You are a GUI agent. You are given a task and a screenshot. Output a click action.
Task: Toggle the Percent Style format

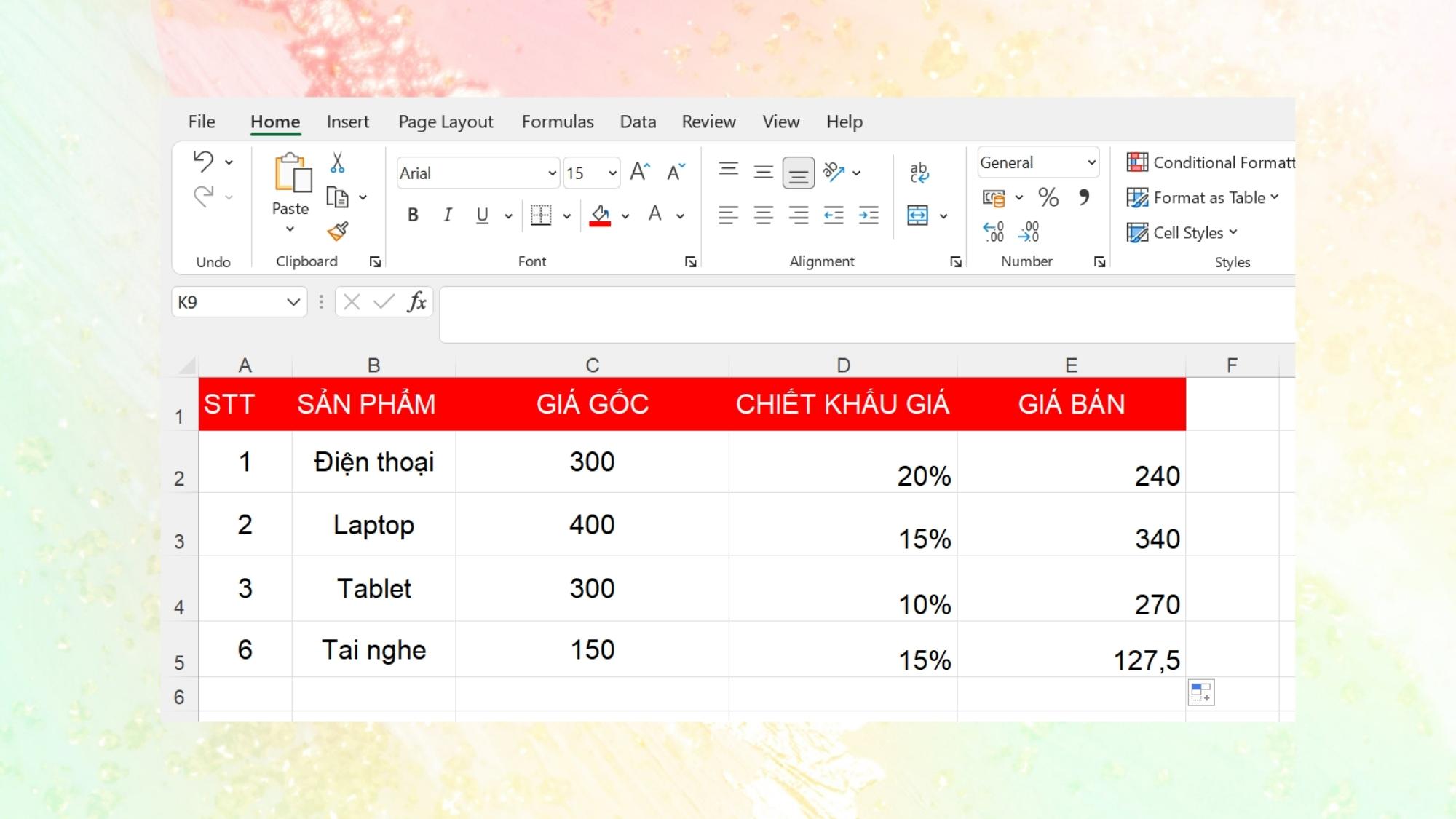[x=1047, y=197]
